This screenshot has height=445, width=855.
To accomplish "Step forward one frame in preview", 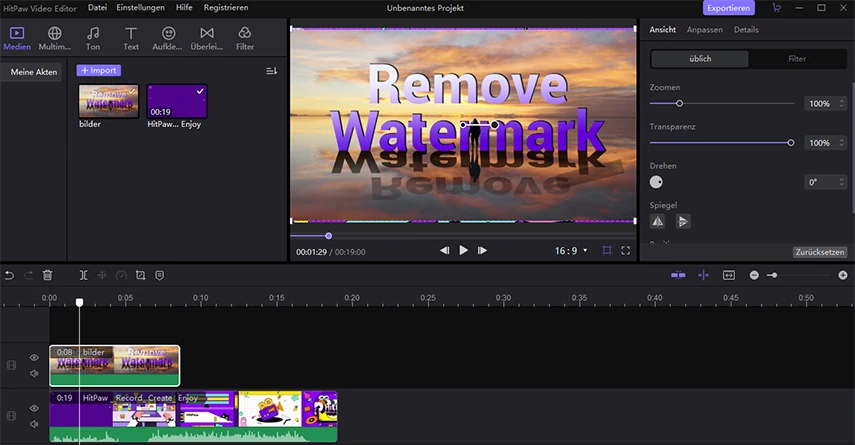I will click(x=482, y=250).
